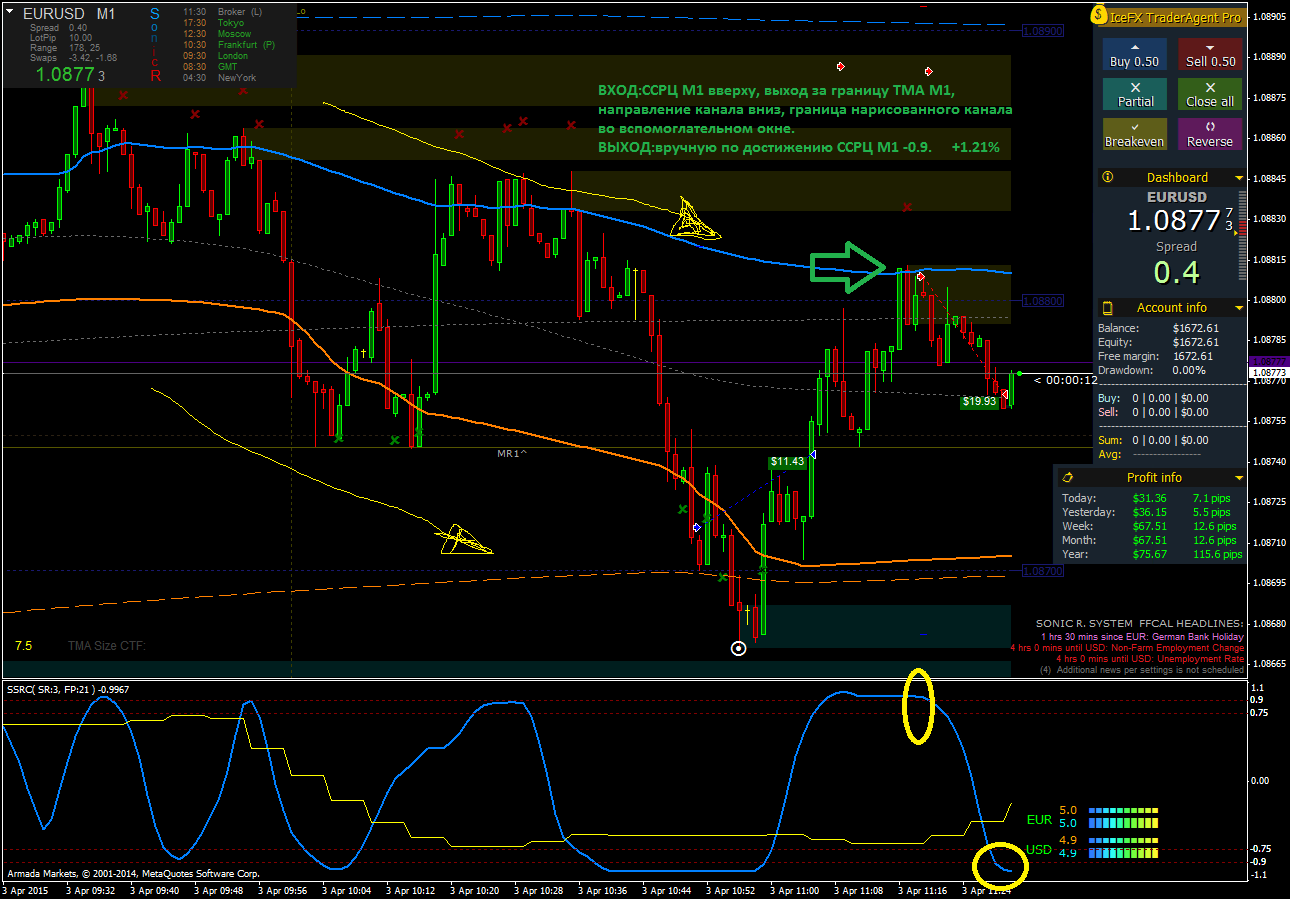
Task: Click Today's profit value $31.36
Action: point(1150,498)
